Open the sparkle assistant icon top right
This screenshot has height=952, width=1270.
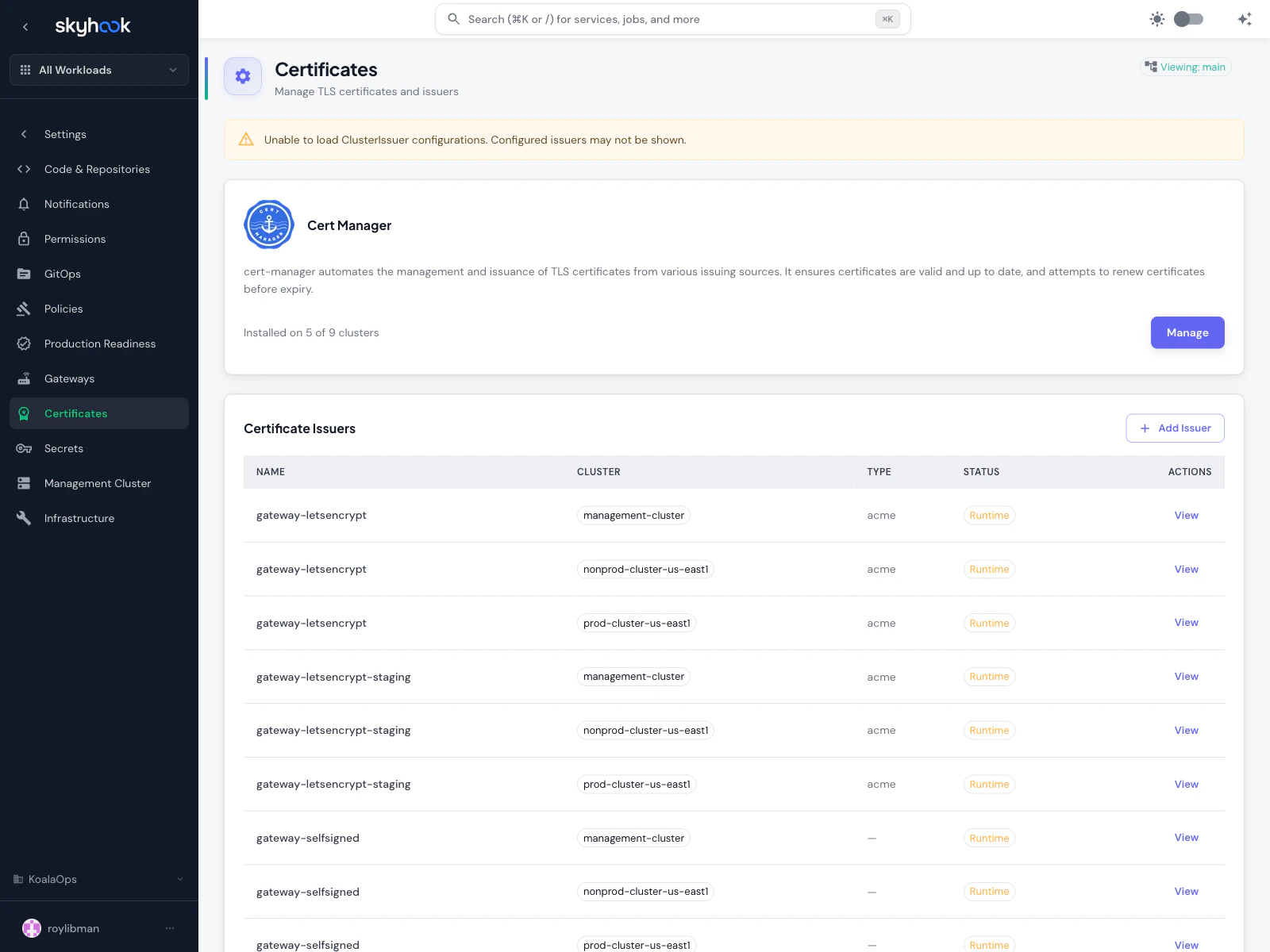(x=1244, y=18)
